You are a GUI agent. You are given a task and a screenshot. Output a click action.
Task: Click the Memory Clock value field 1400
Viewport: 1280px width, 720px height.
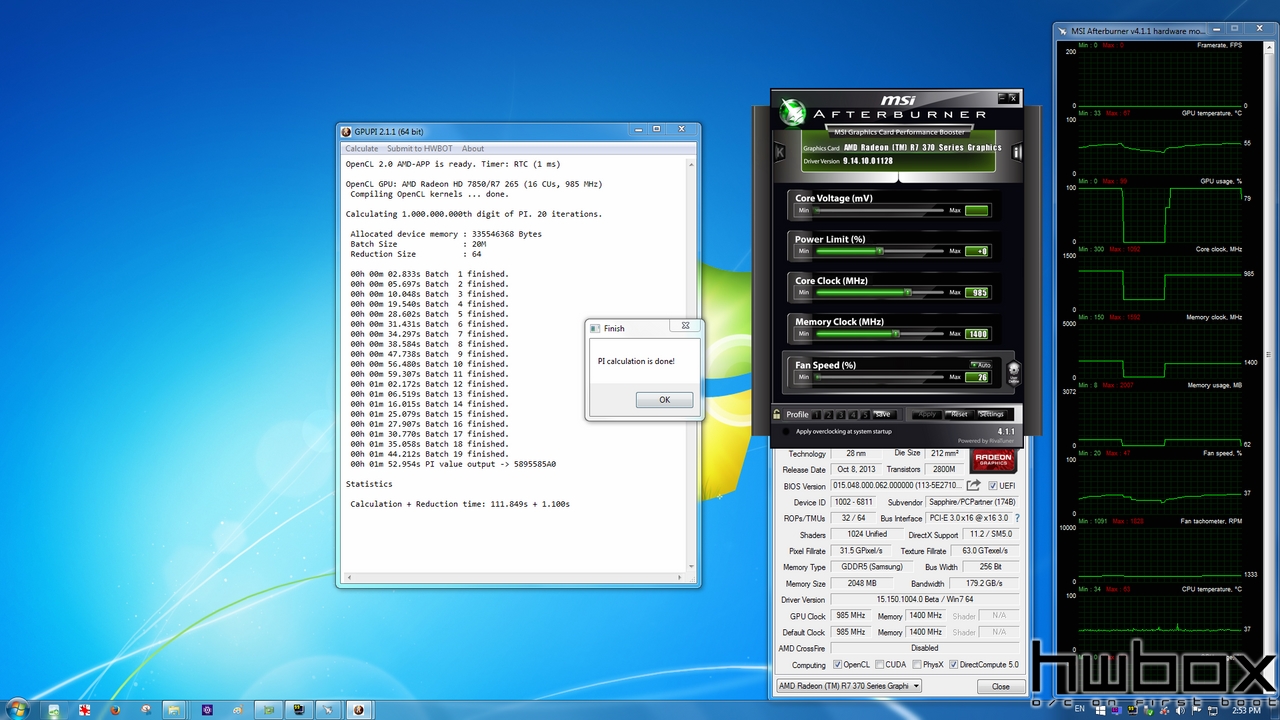(x=976, y=334)
